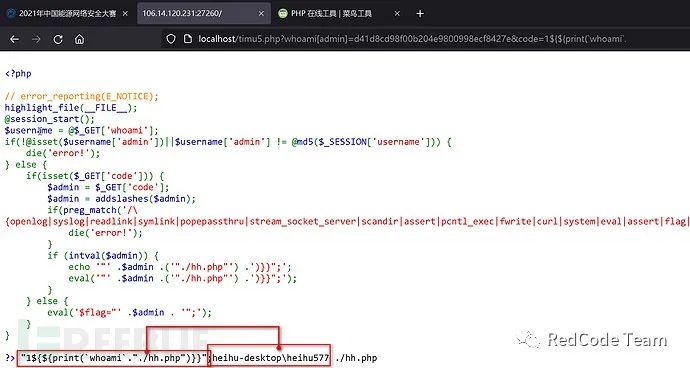This screenshot has height=368, width=690.
Task: Click the heihu-desktop\heihu577 output text
Action: pyautogui.click(x=270, y=358)
